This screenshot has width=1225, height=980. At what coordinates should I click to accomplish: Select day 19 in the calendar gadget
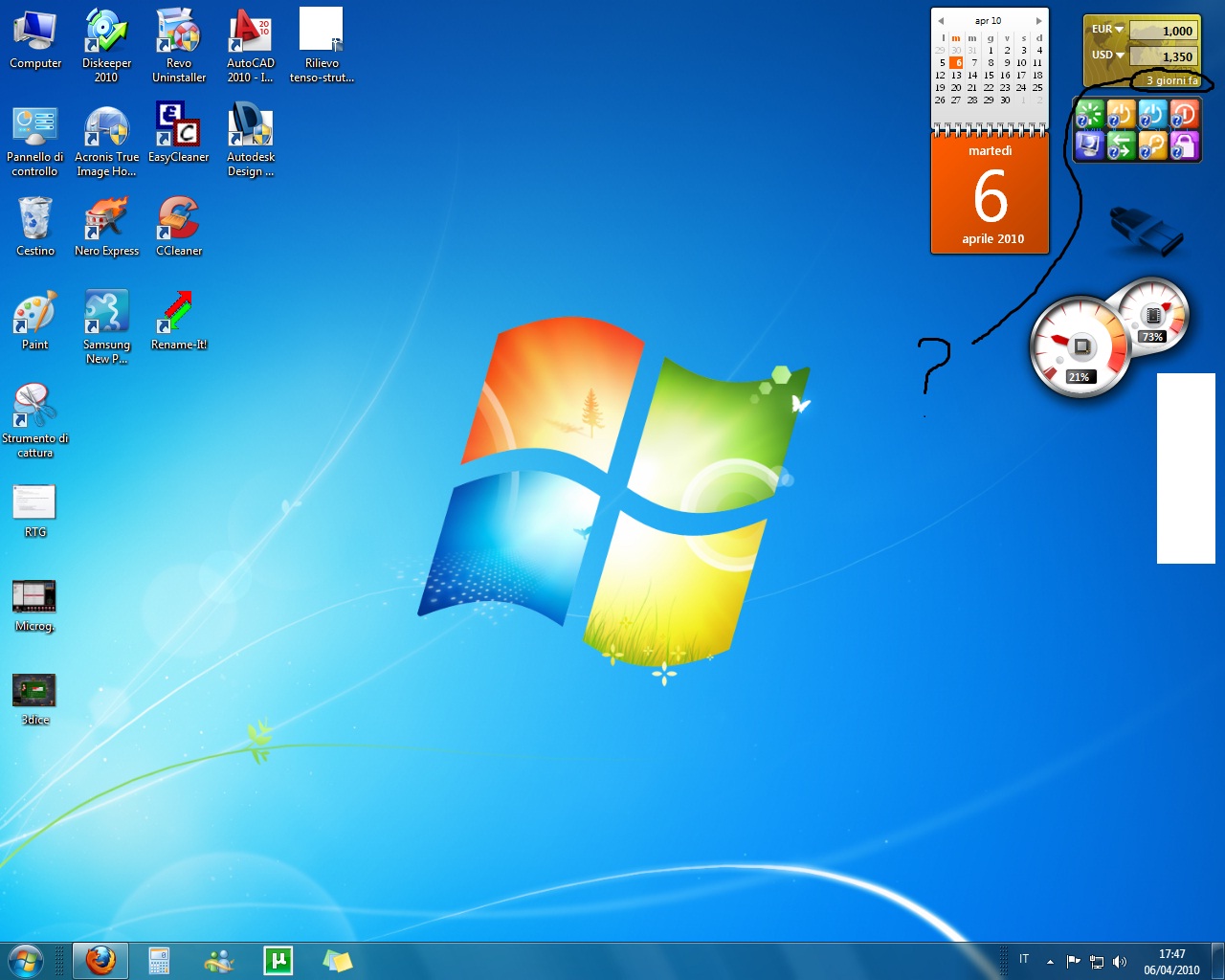click(x=940, y=88)
